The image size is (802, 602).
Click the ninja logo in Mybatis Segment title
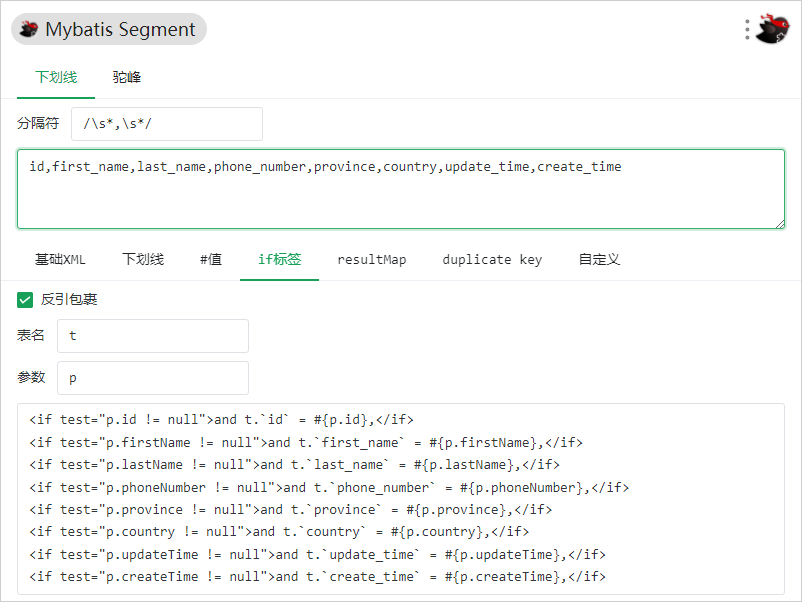(x=29, y=29)
